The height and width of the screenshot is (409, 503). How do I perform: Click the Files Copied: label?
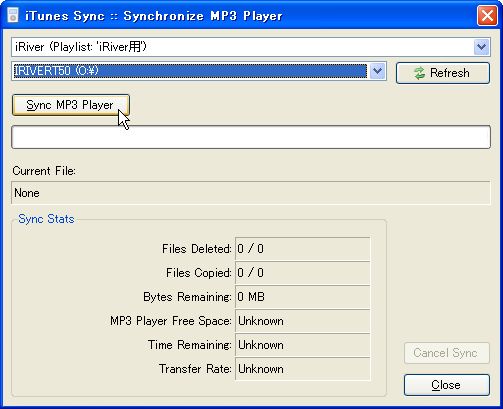click(x=199, y=273)
